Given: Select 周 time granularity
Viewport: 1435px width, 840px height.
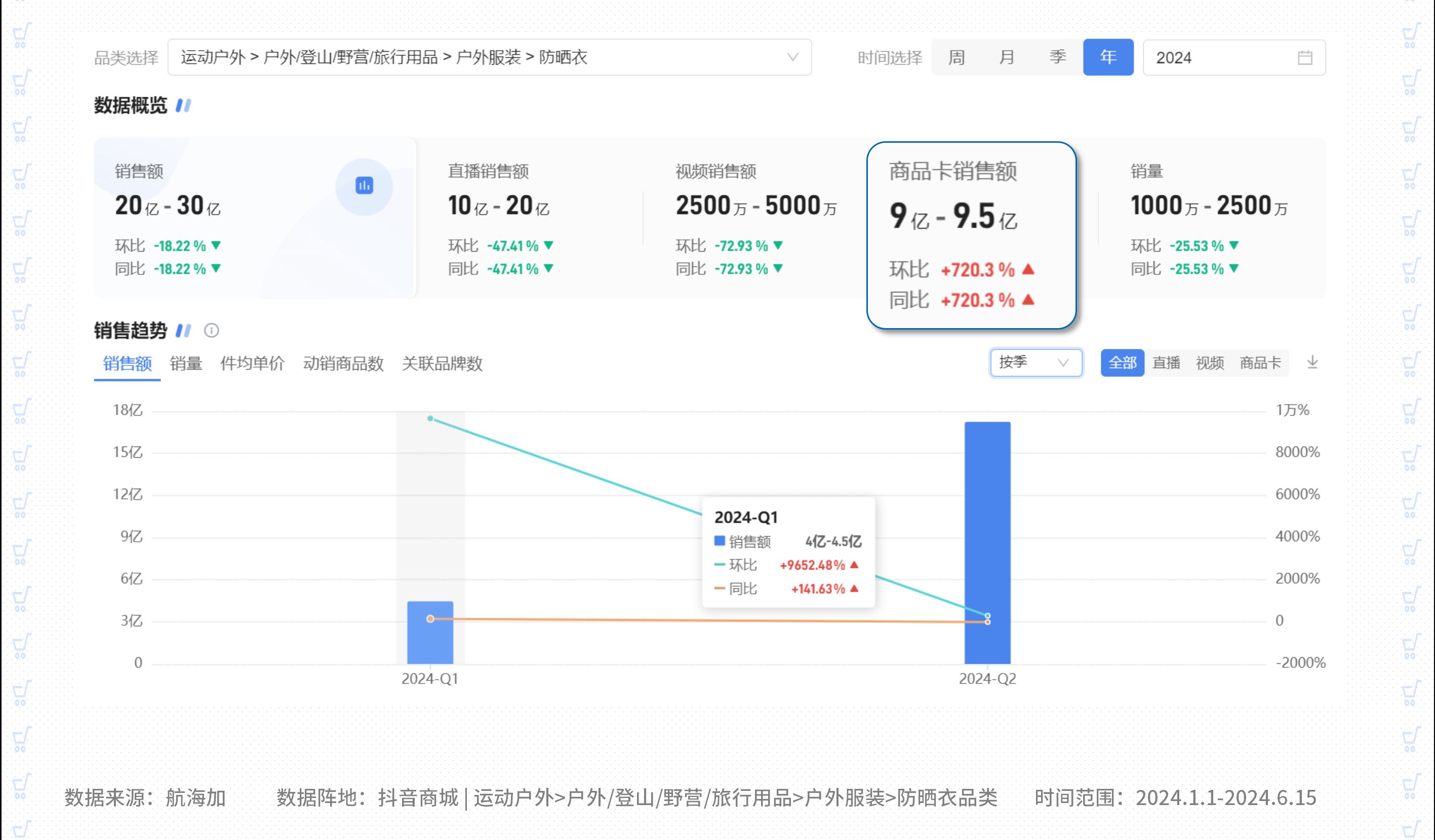Looking at the screenshot, I should pyautogui.click(x=956, y=58).
